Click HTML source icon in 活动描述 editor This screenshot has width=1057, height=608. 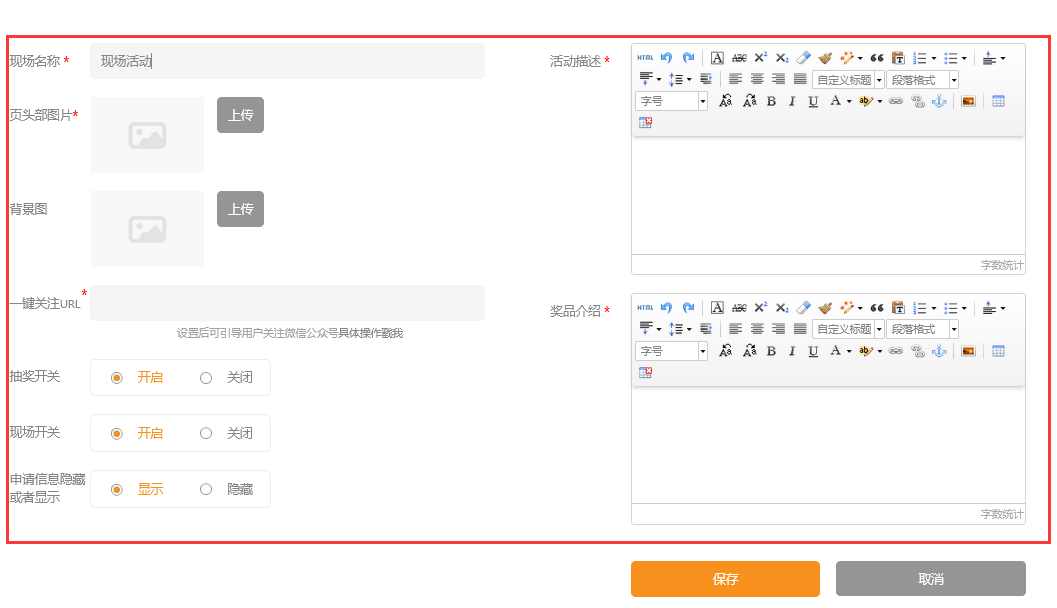pos(645,58)
